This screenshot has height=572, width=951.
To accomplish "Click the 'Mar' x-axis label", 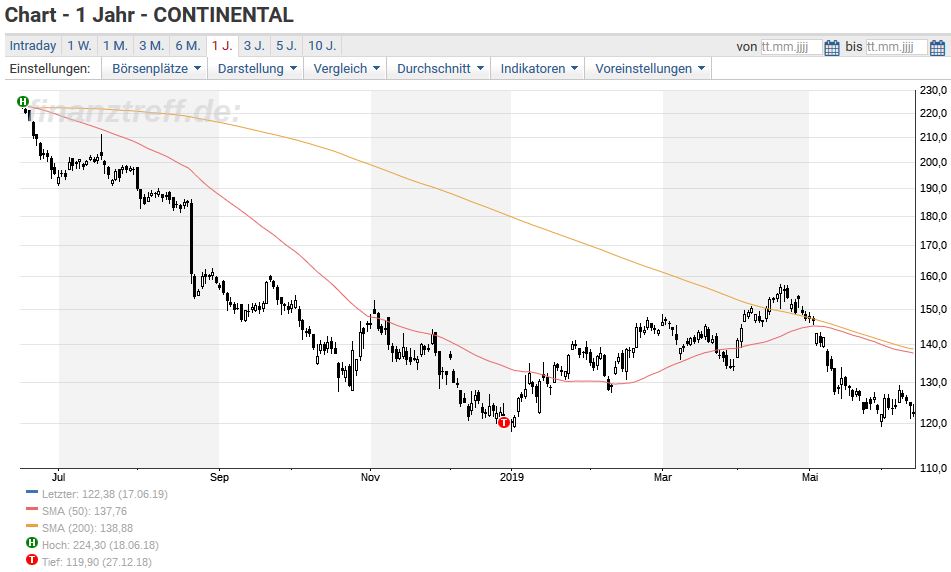I will pos(663,477).
